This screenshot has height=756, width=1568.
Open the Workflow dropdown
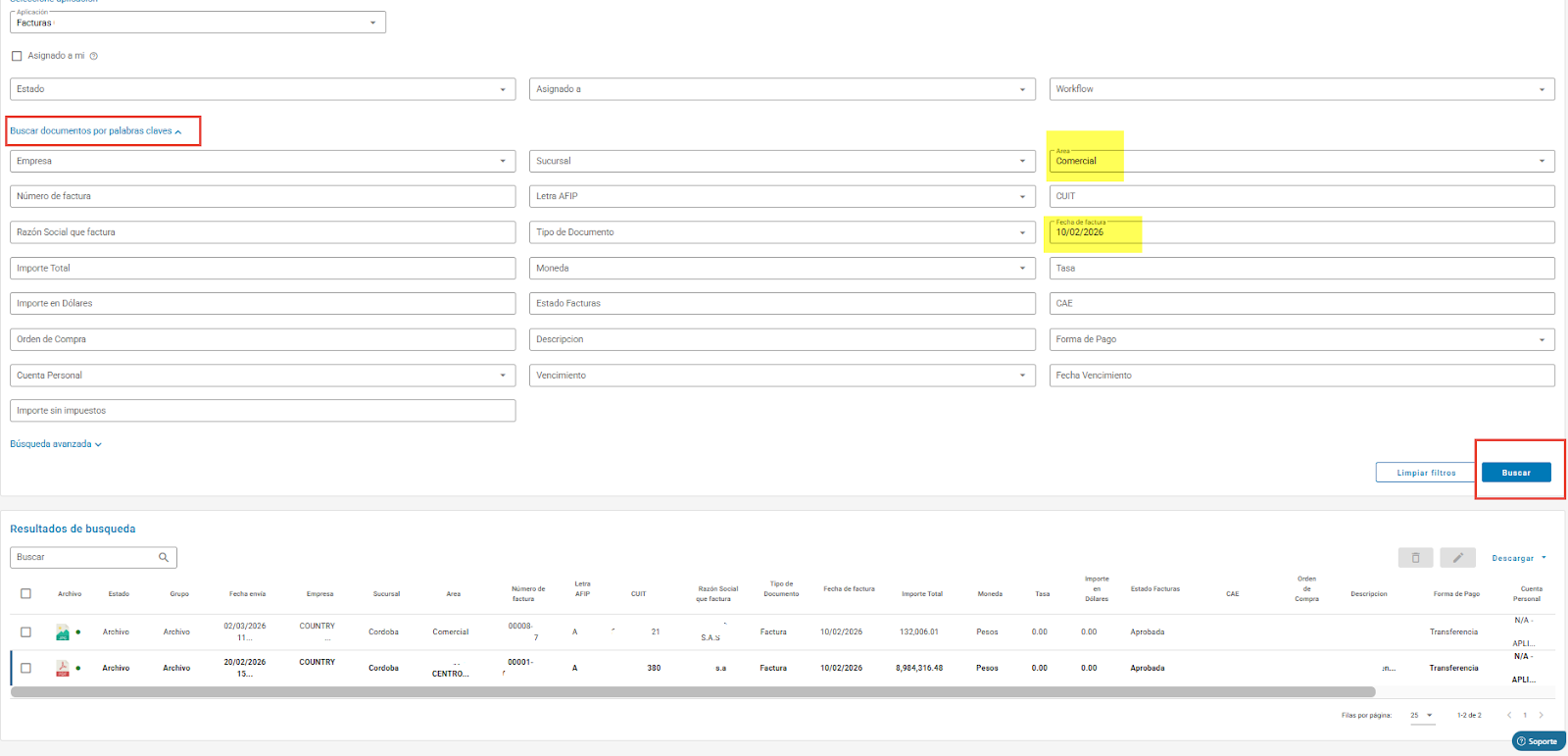[1301, 89]
